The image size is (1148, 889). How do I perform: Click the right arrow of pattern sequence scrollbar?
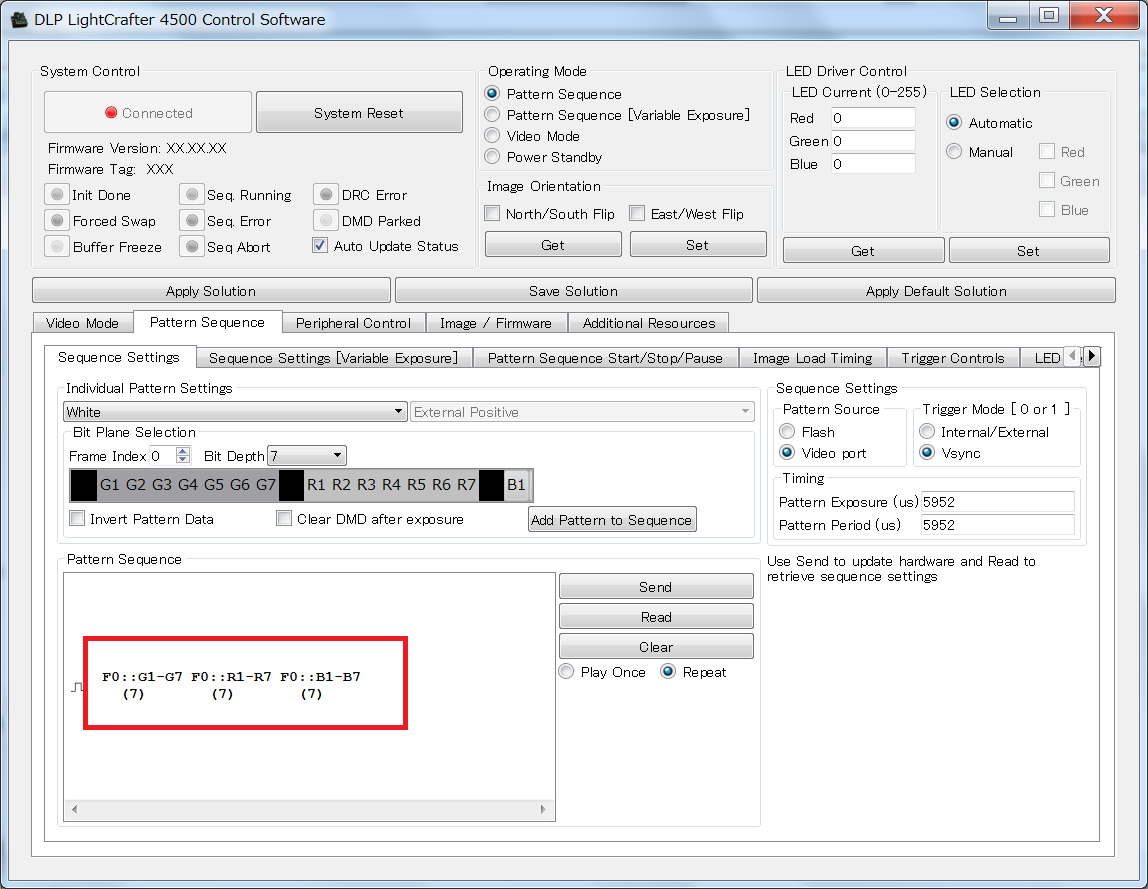tap(543, 810)
